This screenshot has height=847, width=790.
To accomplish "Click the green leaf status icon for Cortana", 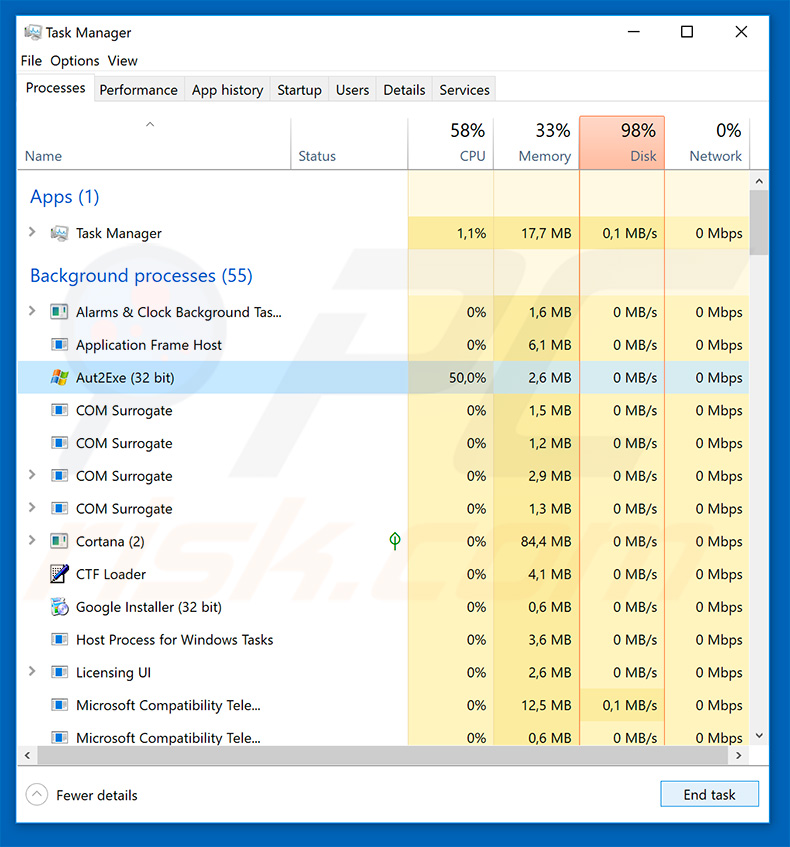I will [395, 541].
